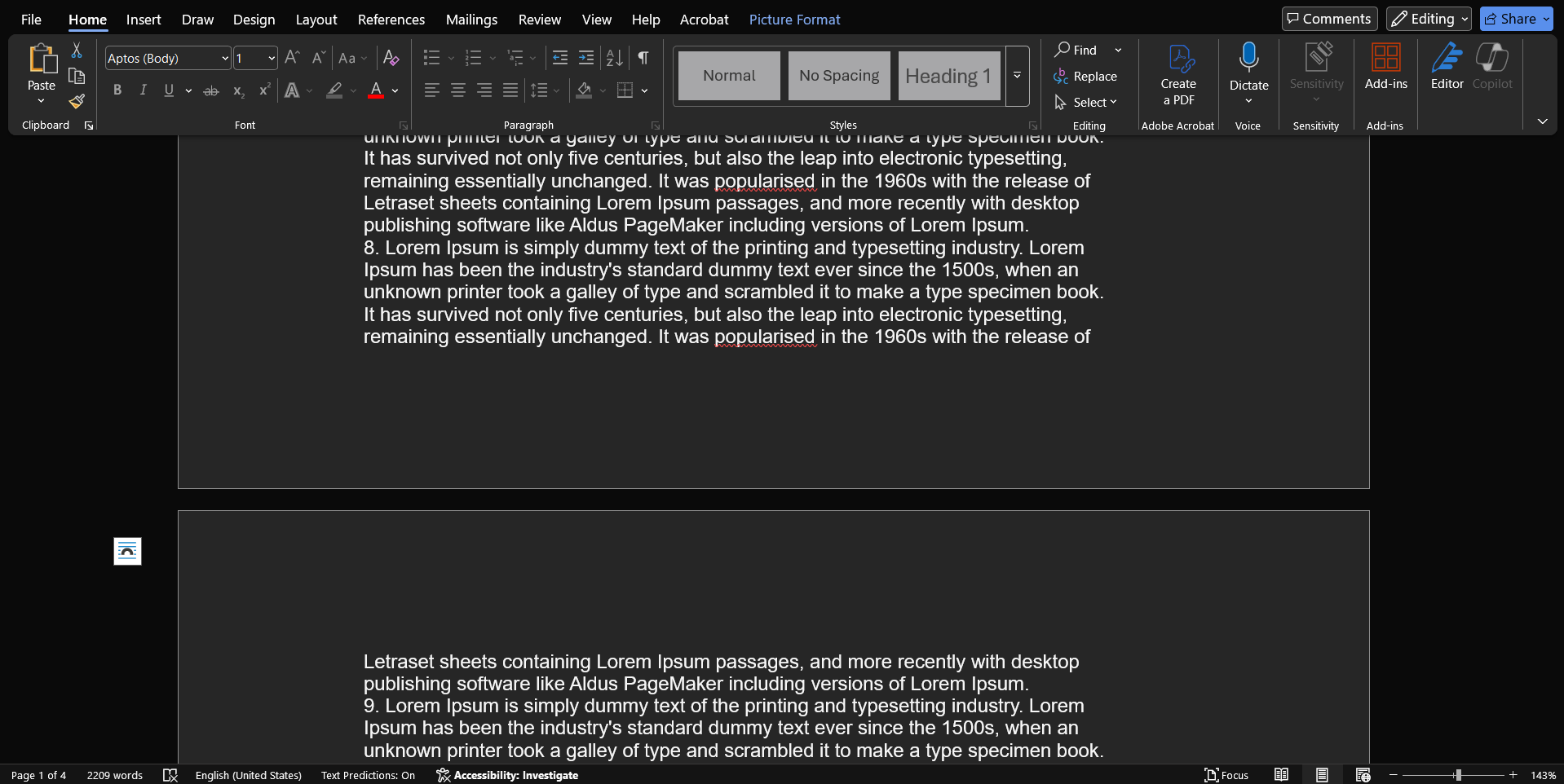
Task: Switch to the Picture Format tab
Action: click(x=794, y=20)
